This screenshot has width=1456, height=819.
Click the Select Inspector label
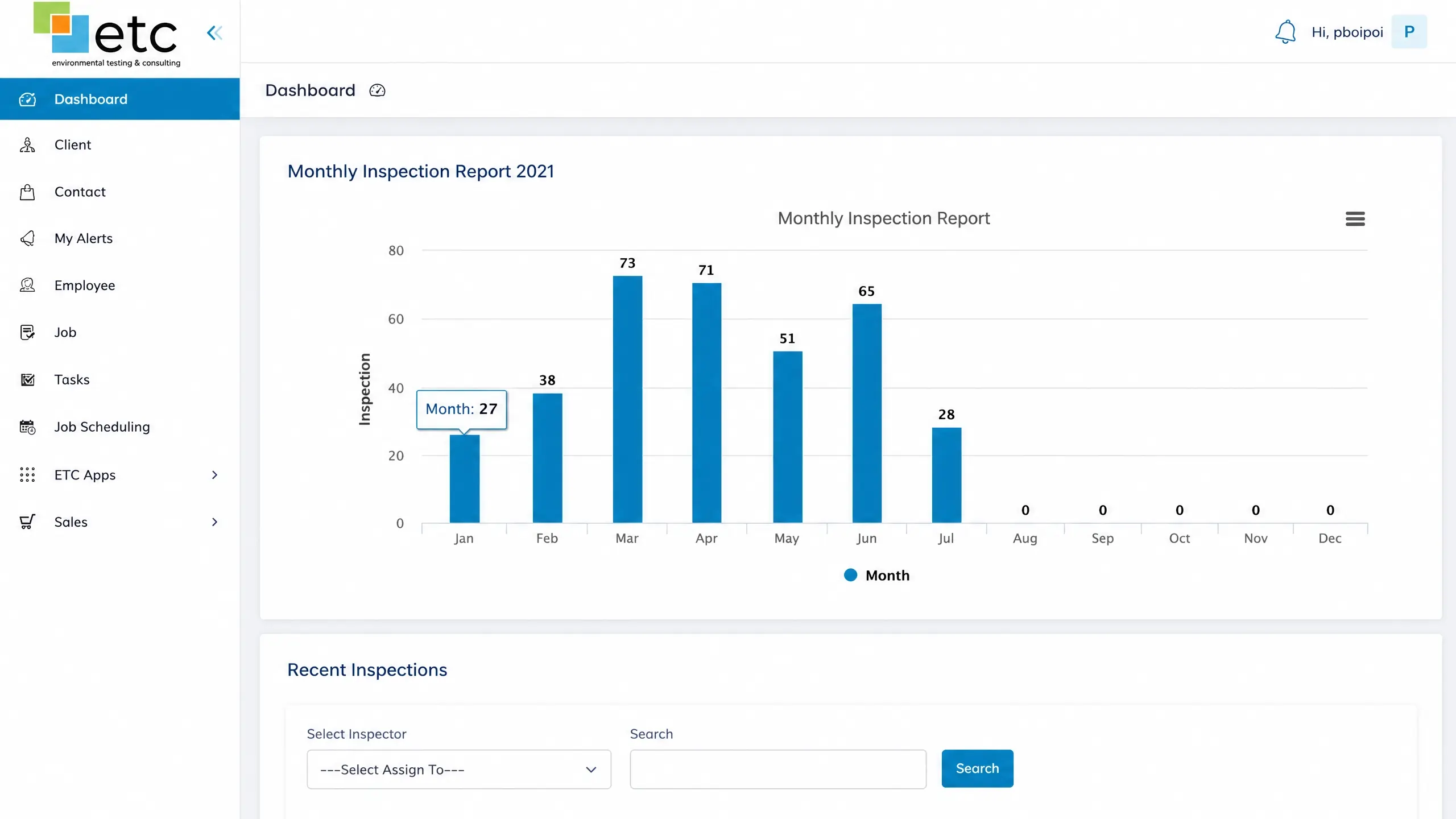tap(357, 734)
